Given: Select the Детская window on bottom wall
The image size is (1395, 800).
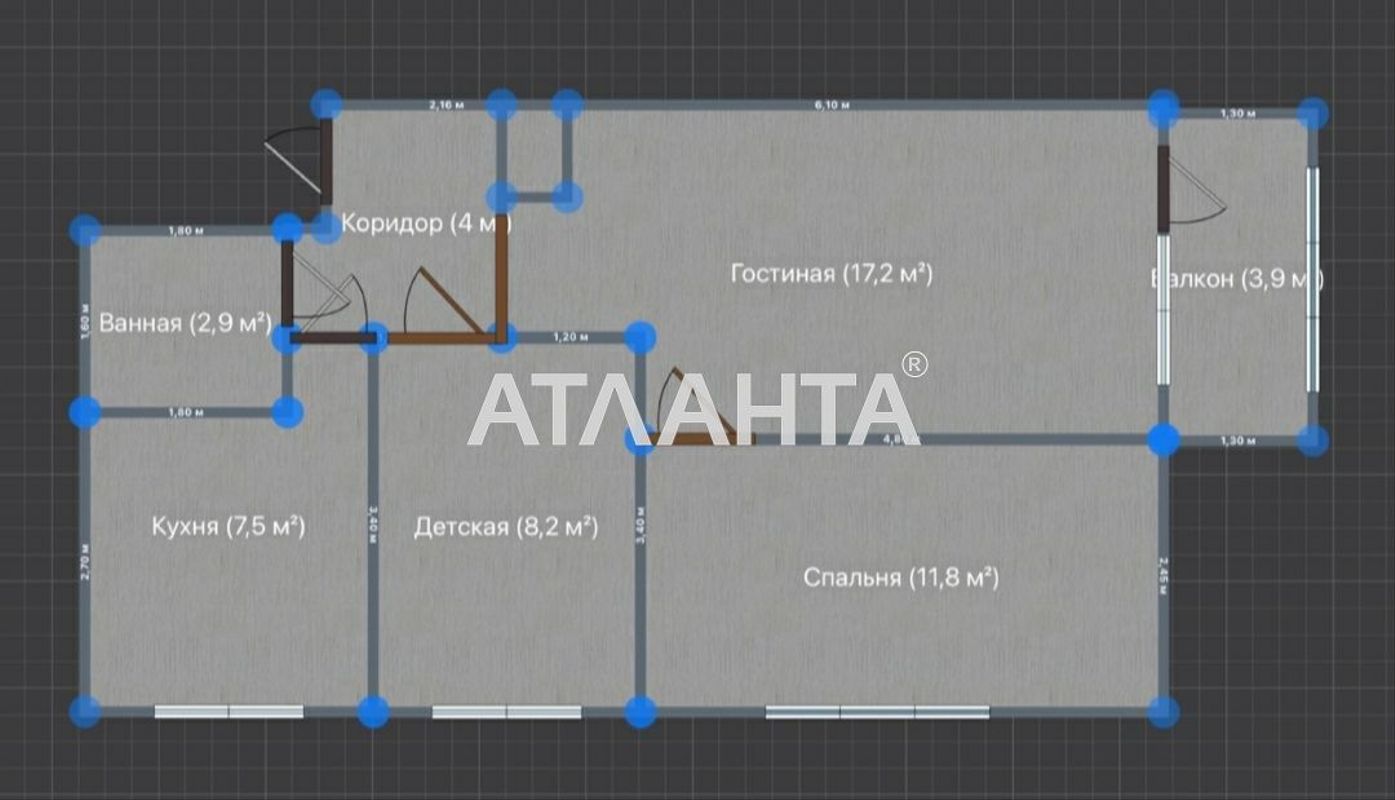Looking at the screenshot, I should (x=506, y=712).
